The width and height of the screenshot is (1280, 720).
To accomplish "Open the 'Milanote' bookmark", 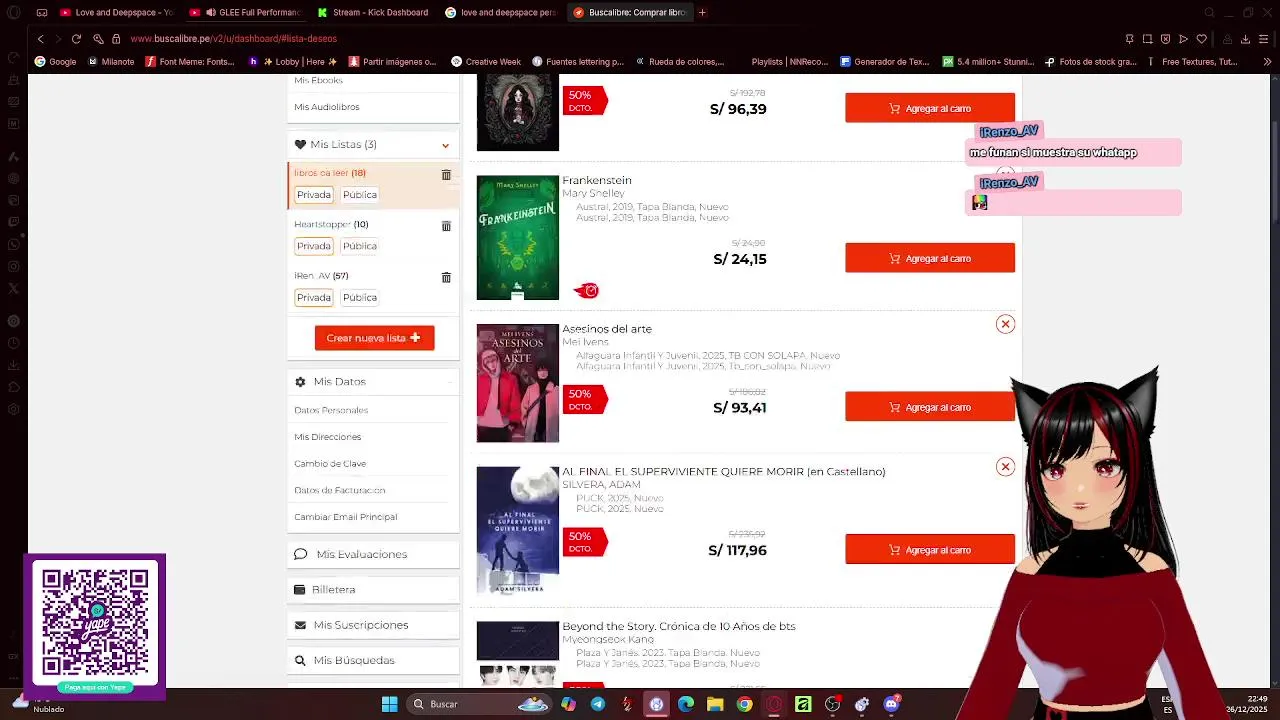I will click(x=110, y=62).
